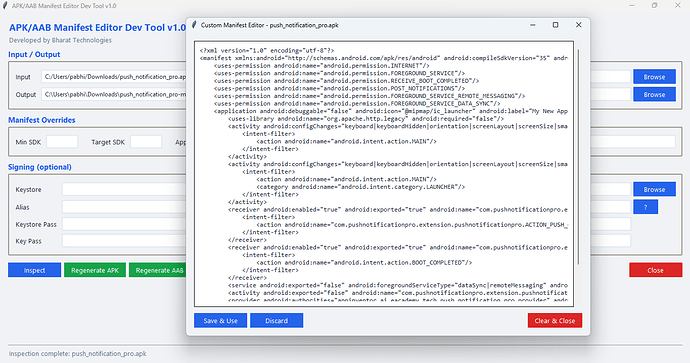Browse for the output file path
The image size is (690, 363).
(x=654, y=94)
